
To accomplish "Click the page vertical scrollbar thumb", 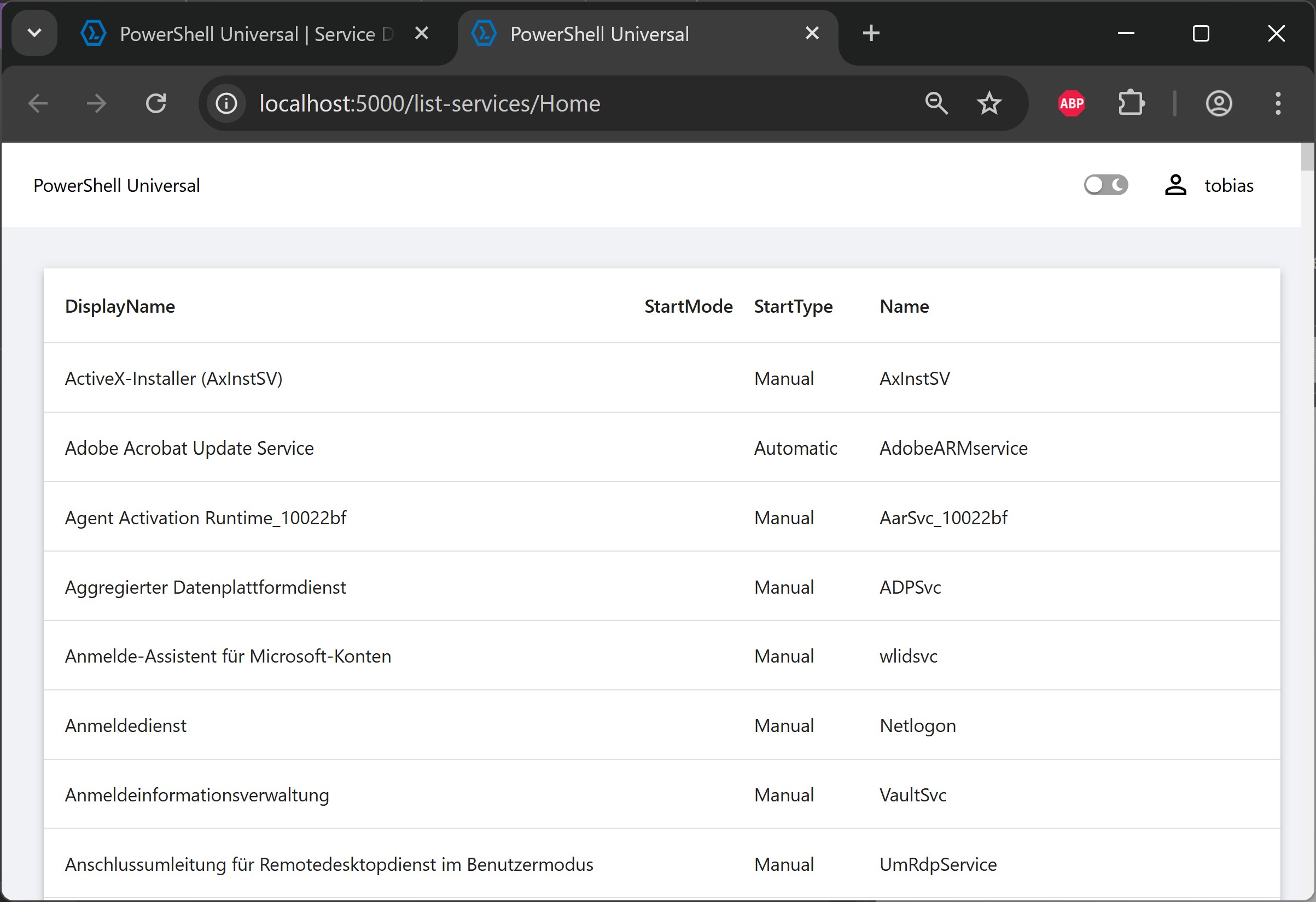I will [1307, 157].
